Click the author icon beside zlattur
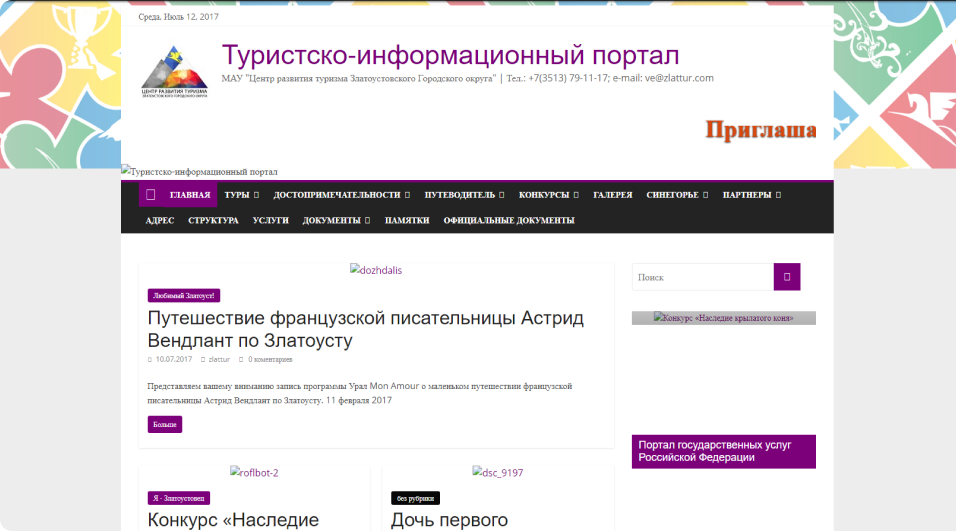This screenshot has height=531, width=956. [203, 359]
